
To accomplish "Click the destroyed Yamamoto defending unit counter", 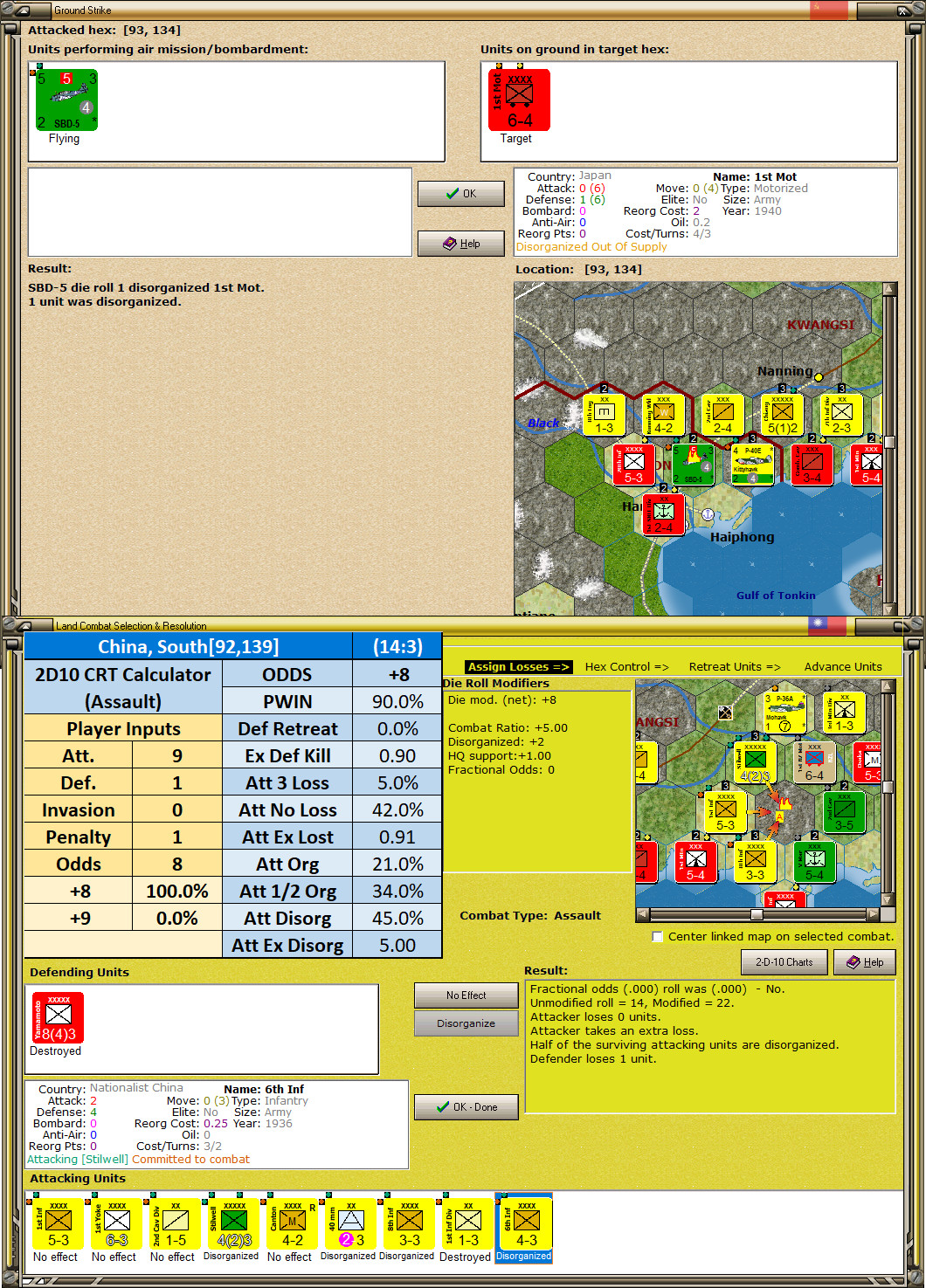I will (58, 1018).
